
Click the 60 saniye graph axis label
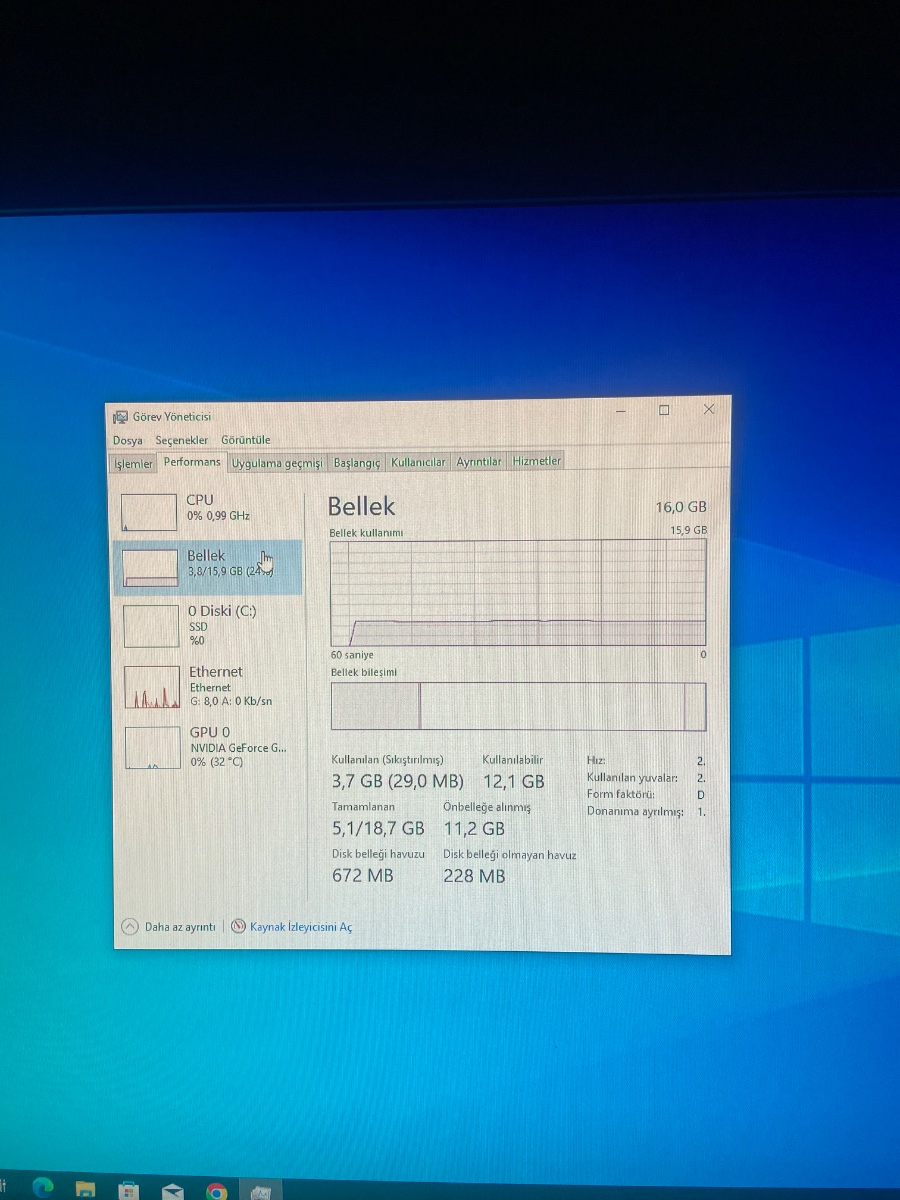click(350, 655)
